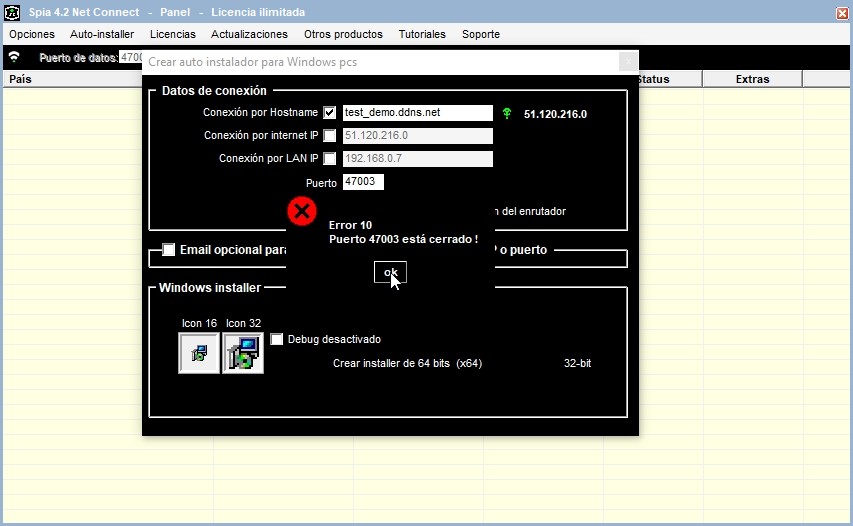The image size is (853, 526).
Task: Select the Icon 32 installer image
Action: click(243, 354)
